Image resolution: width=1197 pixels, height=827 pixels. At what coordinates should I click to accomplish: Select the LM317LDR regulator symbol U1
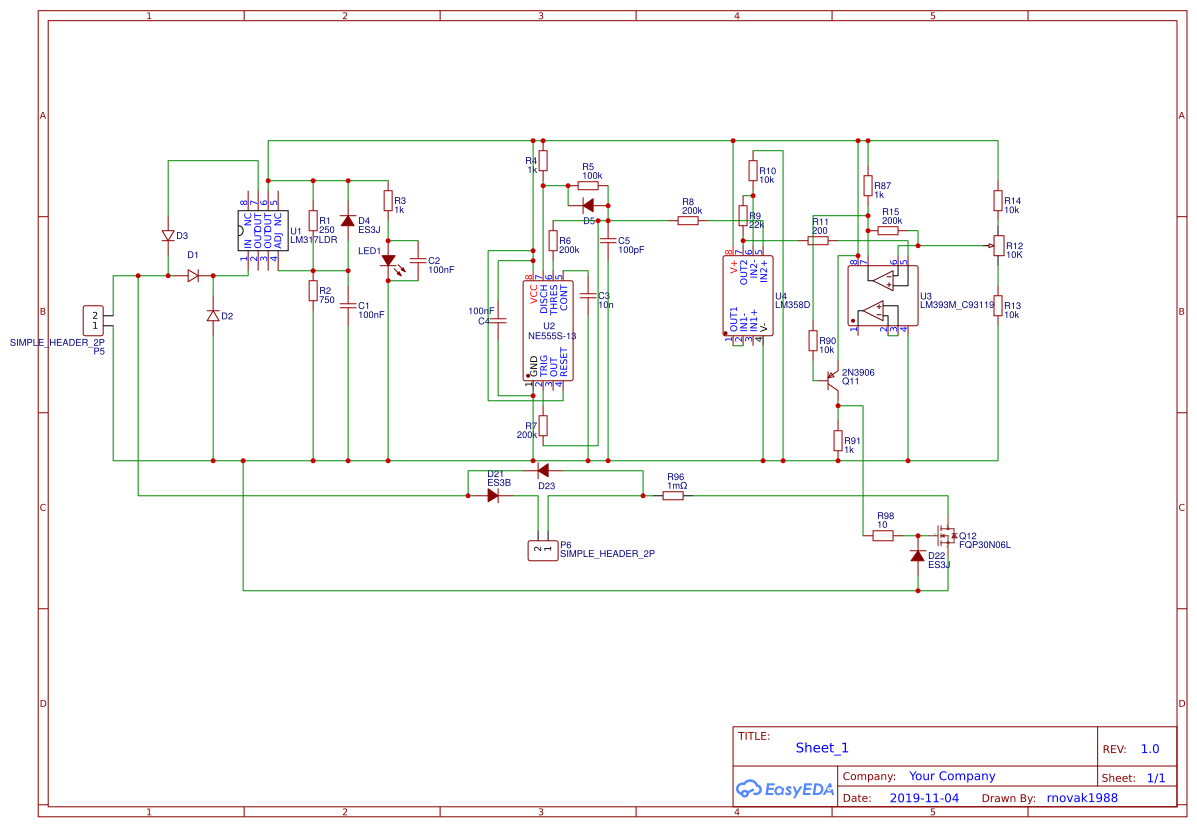[x=262, y=232]
